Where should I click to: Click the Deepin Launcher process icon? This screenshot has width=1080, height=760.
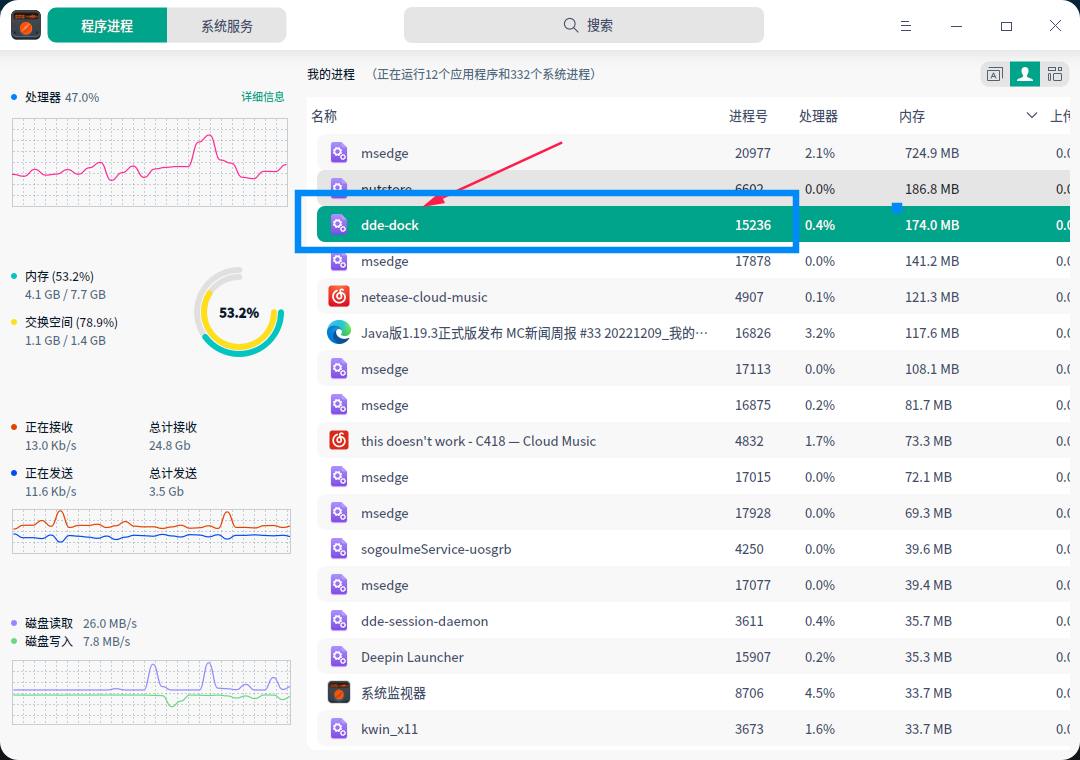339,657
